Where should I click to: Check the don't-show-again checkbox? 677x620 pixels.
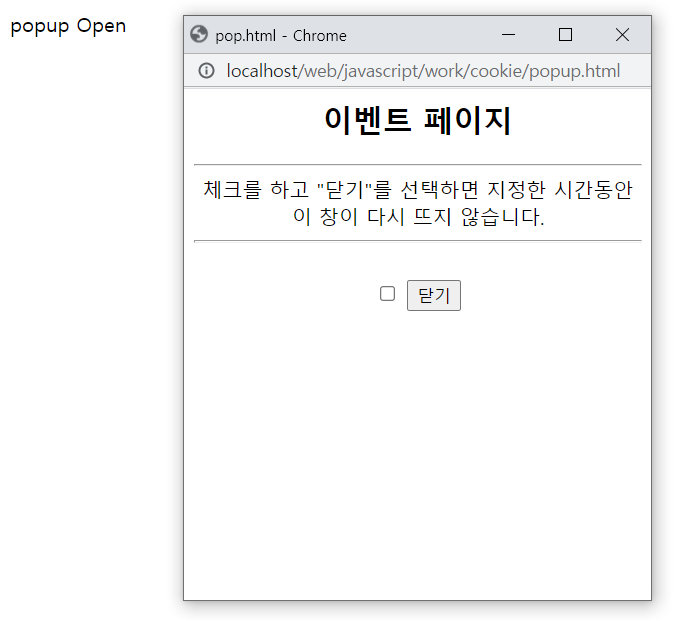tap(387, 294)
